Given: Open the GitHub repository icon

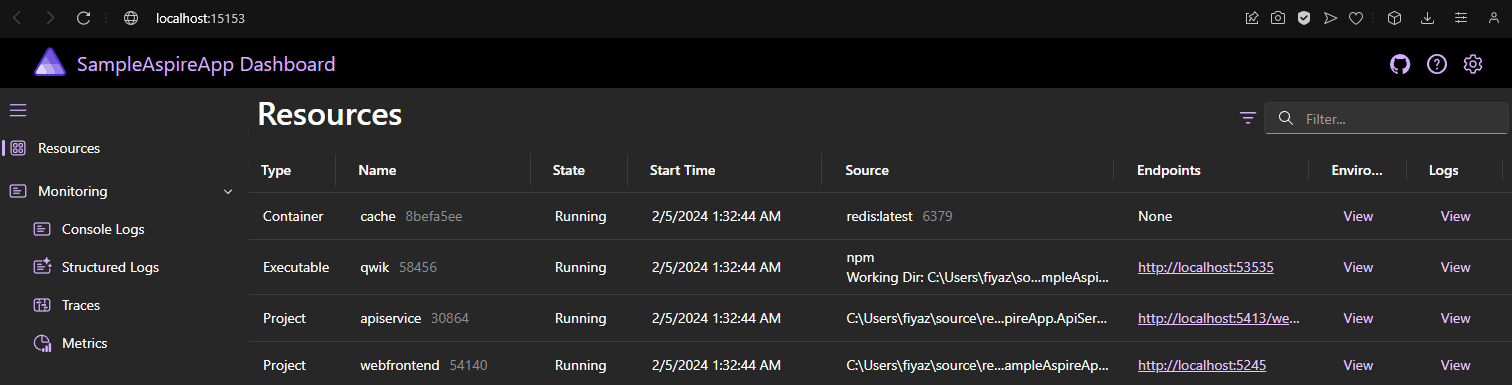Looking at the screenshot, I should point(1400,64).
